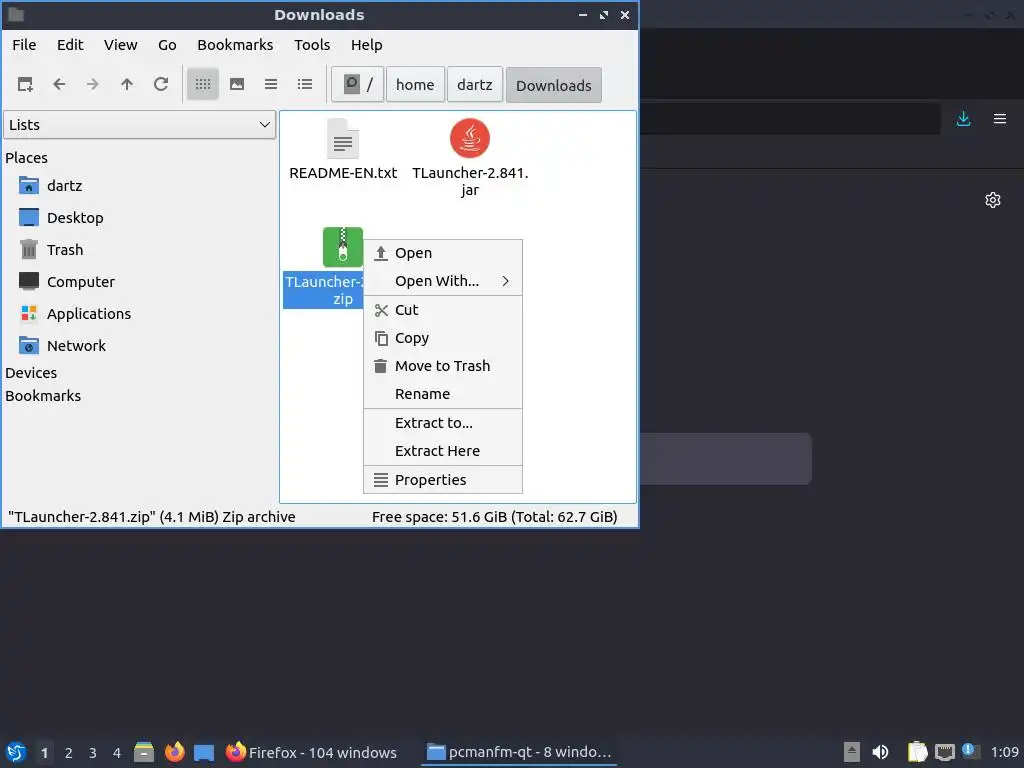Screen dimensions: 1024x768
Task: Open the Help menu
Action: click(366, 45)
